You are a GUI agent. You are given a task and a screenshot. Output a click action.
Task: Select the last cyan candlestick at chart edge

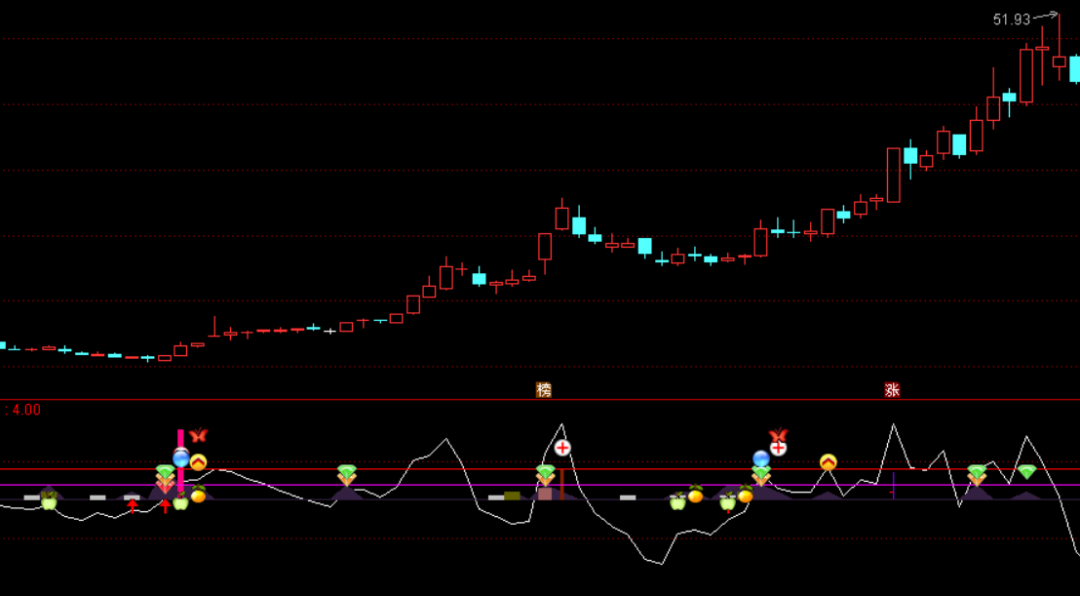tap(1074, 69)
